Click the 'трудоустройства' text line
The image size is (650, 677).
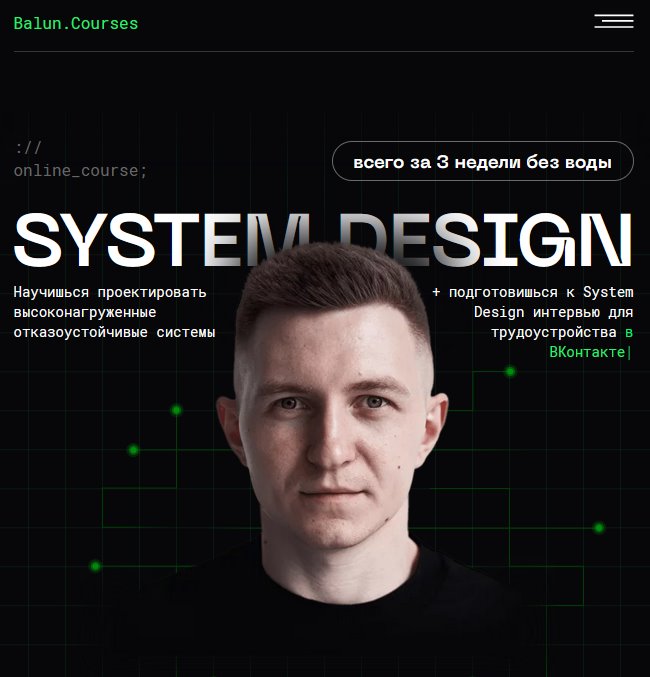tap(554, 332)
